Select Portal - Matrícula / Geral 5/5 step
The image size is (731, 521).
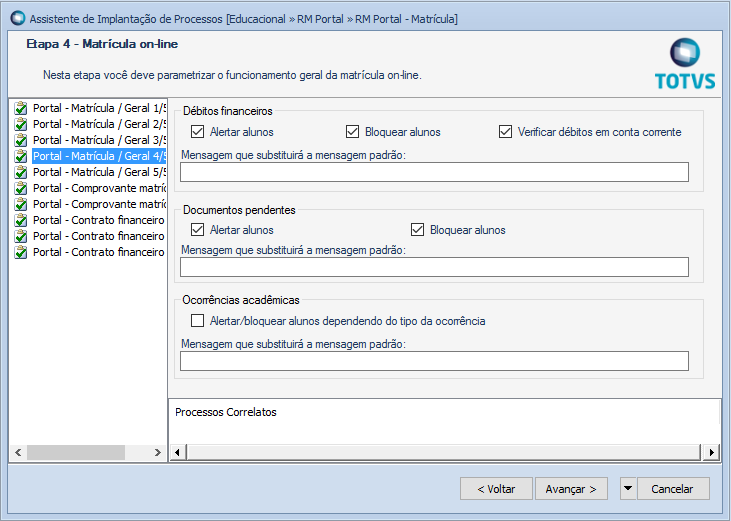point(99,172)
